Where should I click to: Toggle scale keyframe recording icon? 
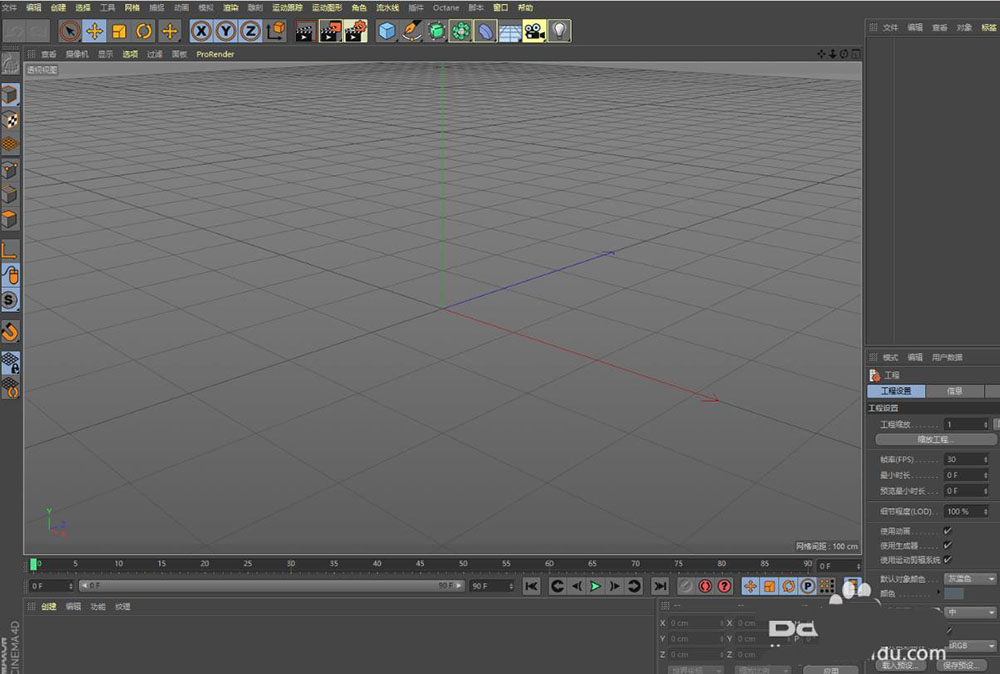point(770,586)
